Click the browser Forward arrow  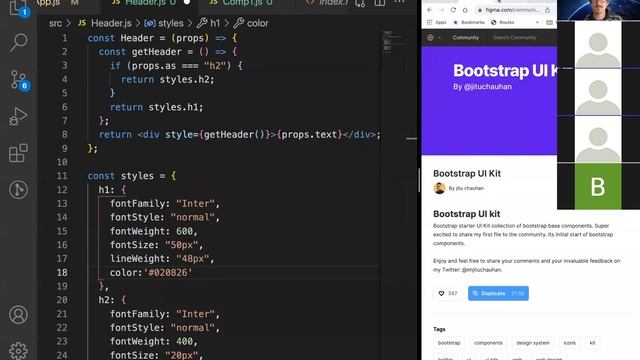tap(442, 10)
